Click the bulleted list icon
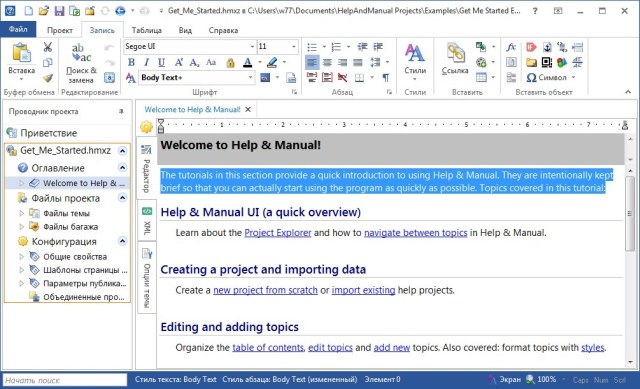Screen dimensions: 640x389 coord(312,47)
